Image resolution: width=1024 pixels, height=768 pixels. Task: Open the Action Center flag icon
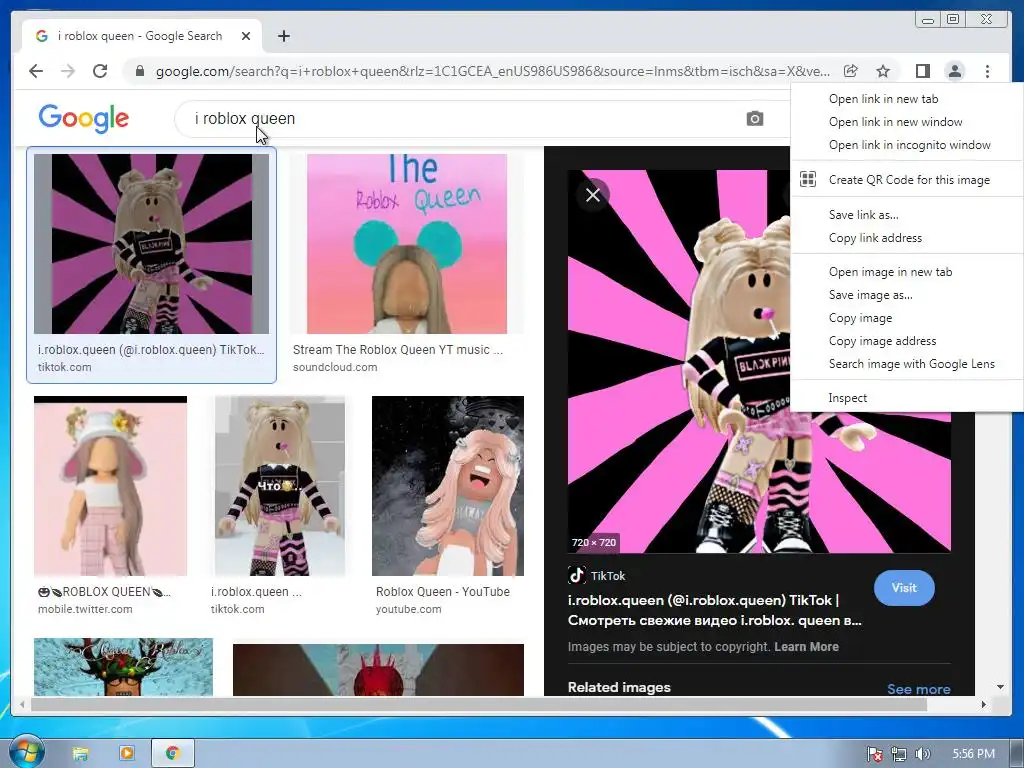coord(874,754)
